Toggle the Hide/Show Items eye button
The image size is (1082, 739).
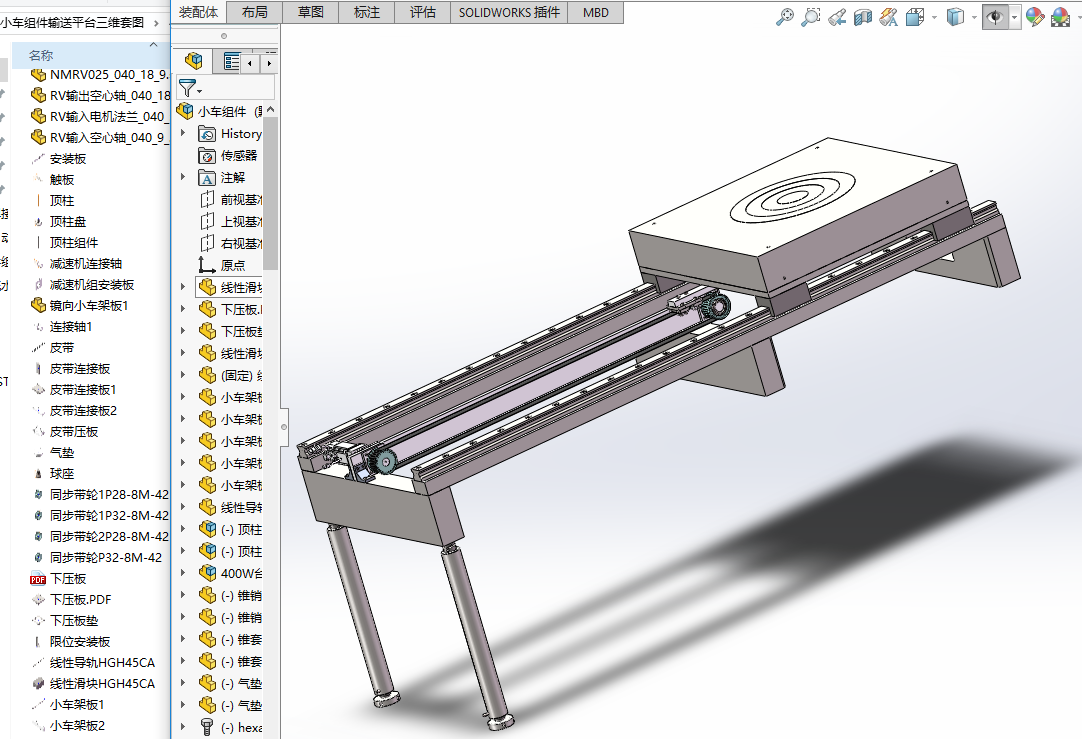995,17
